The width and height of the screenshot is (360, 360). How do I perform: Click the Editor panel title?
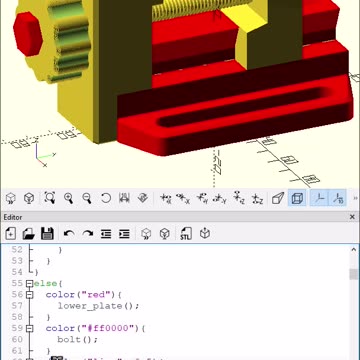(x=13, y=217)
